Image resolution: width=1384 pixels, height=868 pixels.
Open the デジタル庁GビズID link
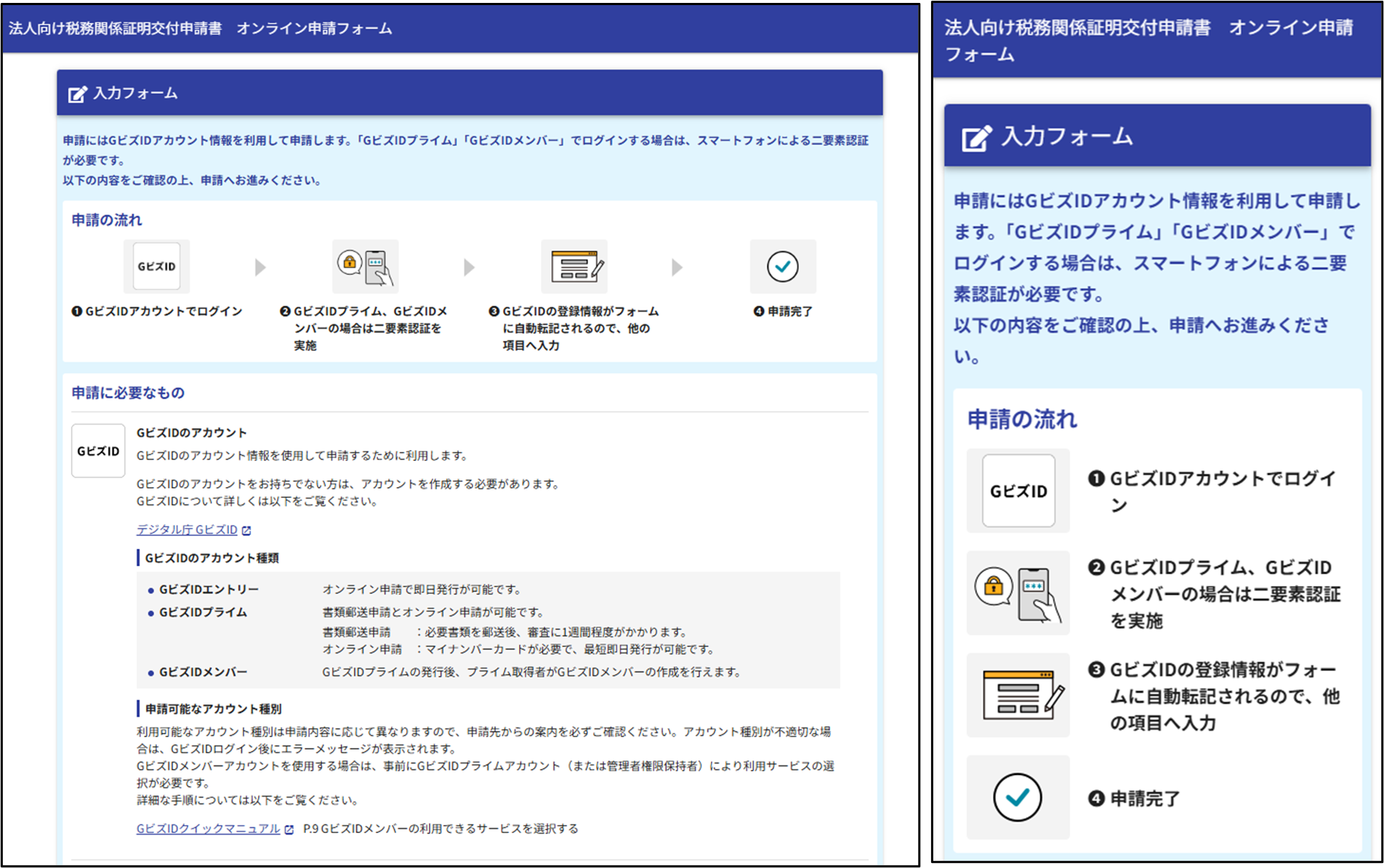(187, 530)
